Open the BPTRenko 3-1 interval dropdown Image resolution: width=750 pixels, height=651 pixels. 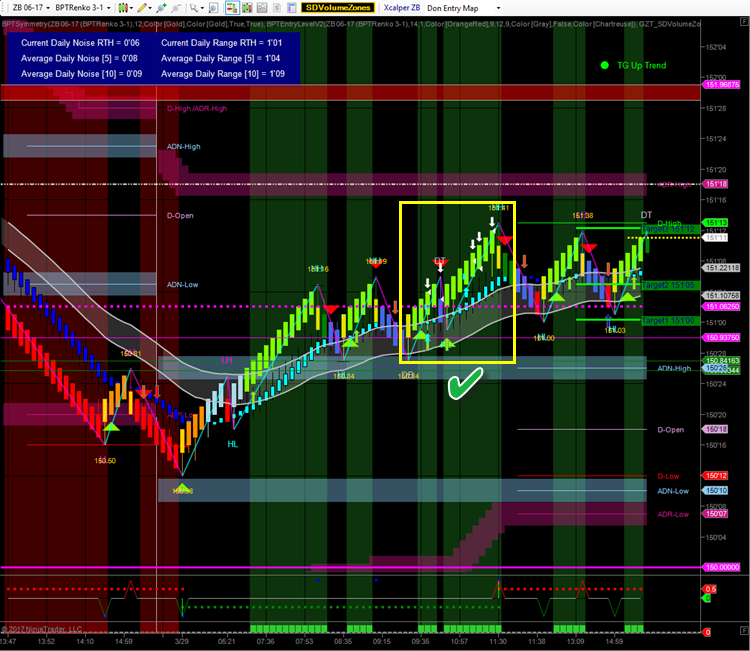pos(82,8)
